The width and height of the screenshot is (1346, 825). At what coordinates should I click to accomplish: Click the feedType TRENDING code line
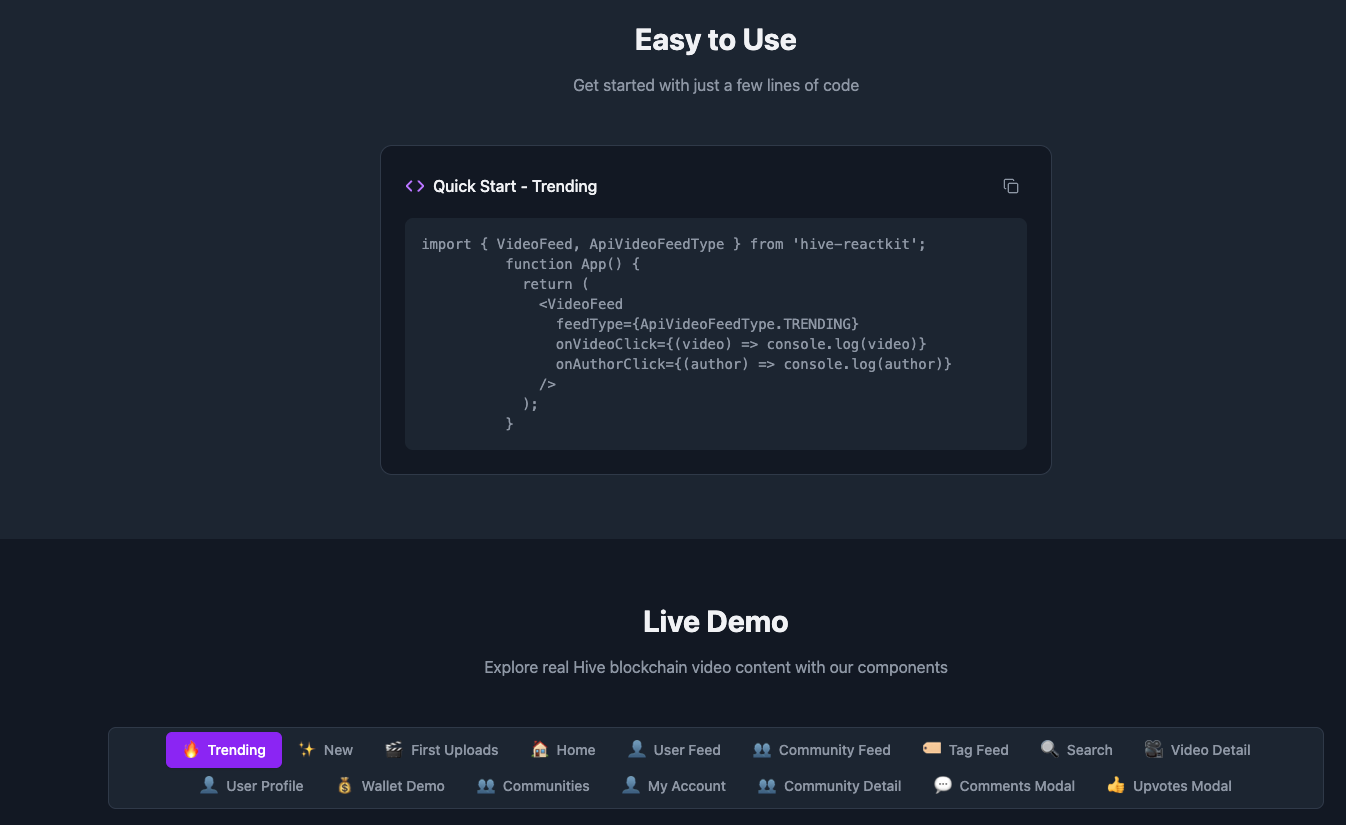(708, 324)
